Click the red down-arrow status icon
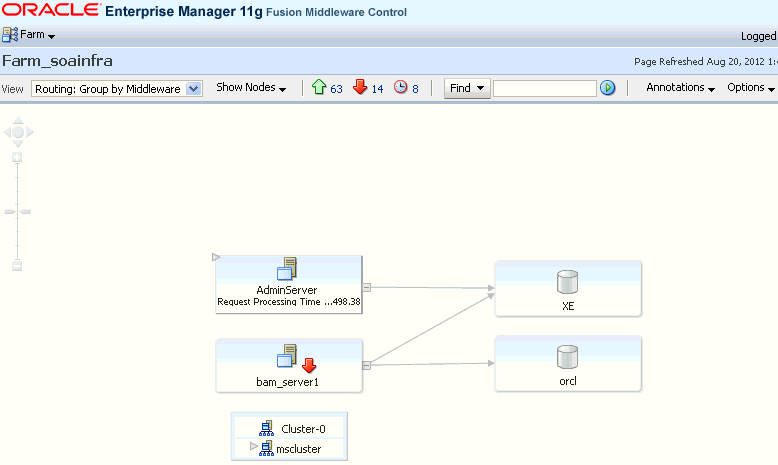 pyautogui.click(x=360, y=87)
